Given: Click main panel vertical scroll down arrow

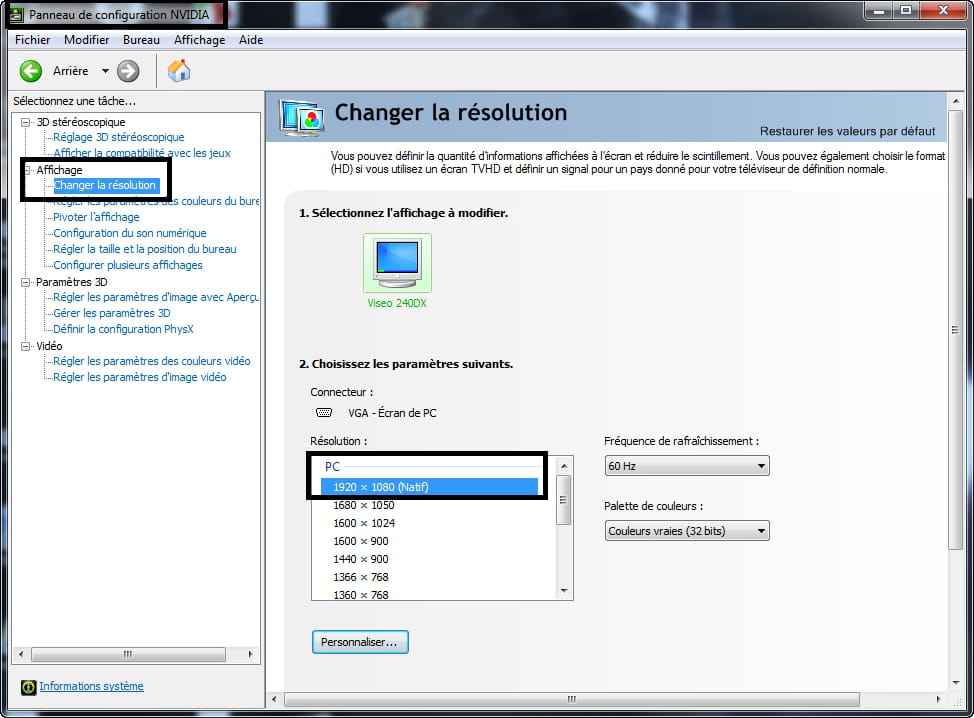Looking at the screenshot, I should [955, 683].
